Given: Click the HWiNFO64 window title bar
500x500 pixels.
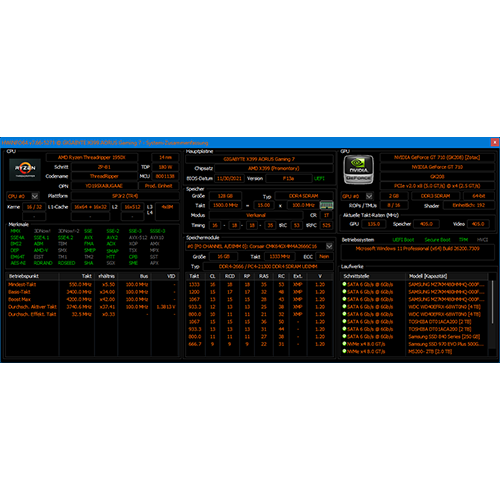Looking at the screenshot, I should (x=245, y=142).
